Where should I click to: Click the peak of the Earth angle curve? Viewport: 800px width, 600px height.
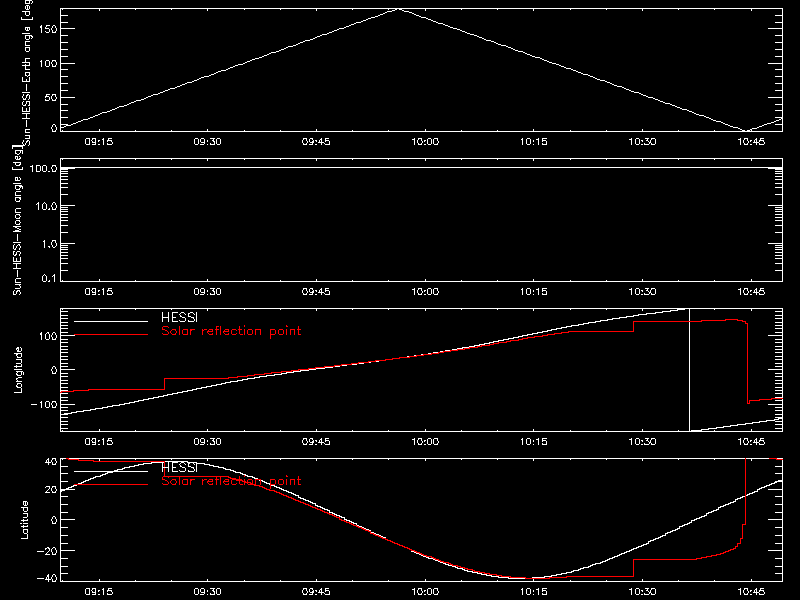tap(398, 9)
